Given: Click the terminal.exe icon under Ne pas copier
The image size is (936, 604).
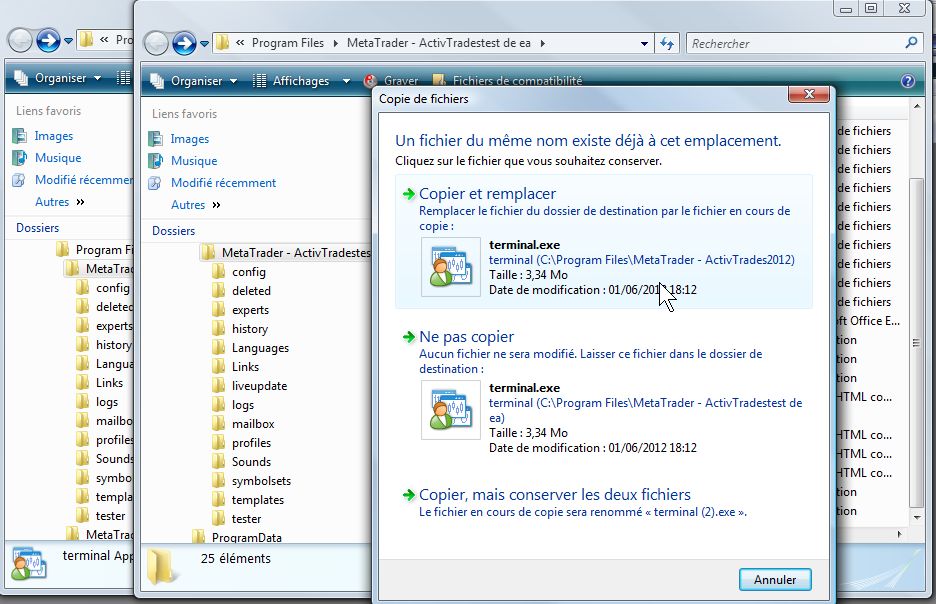Looking at the screenshot, I should [451, 410].
